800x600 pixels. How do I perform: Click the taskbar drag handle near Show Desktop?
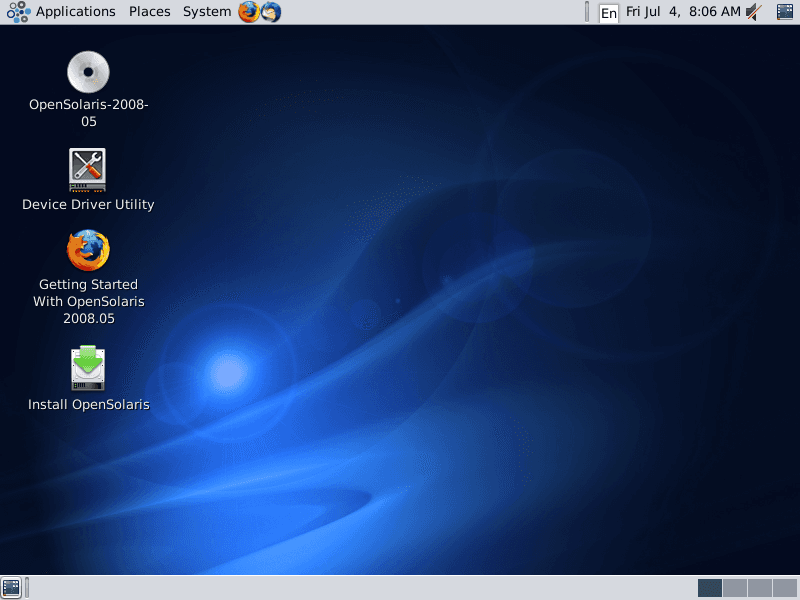coord(25,588)
